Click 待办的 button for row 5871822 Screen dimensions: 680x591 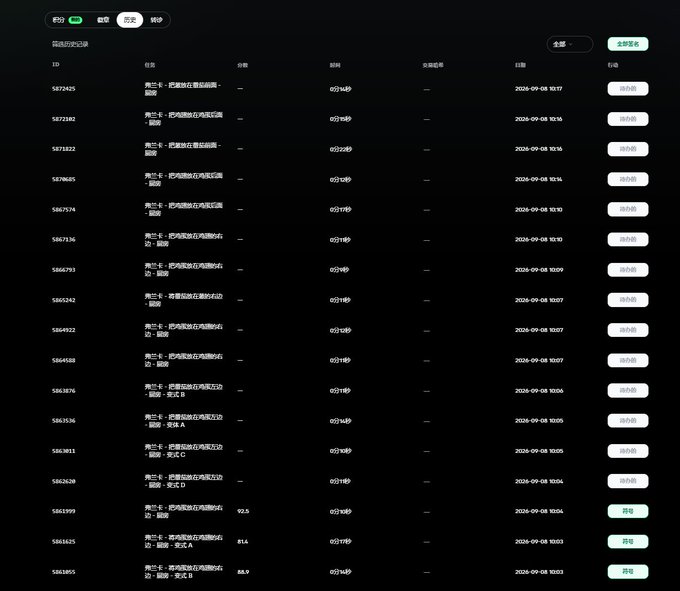[628, 149]
